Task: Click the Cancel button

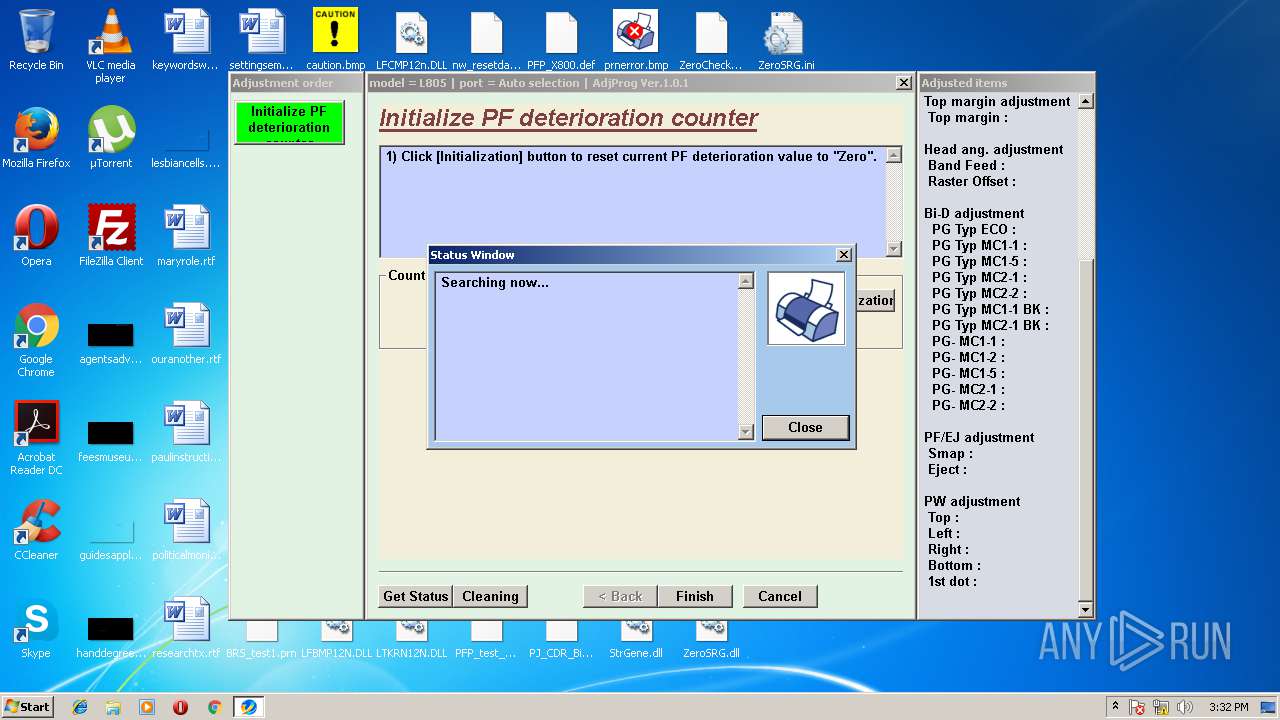Action: (x=780, y=596)
